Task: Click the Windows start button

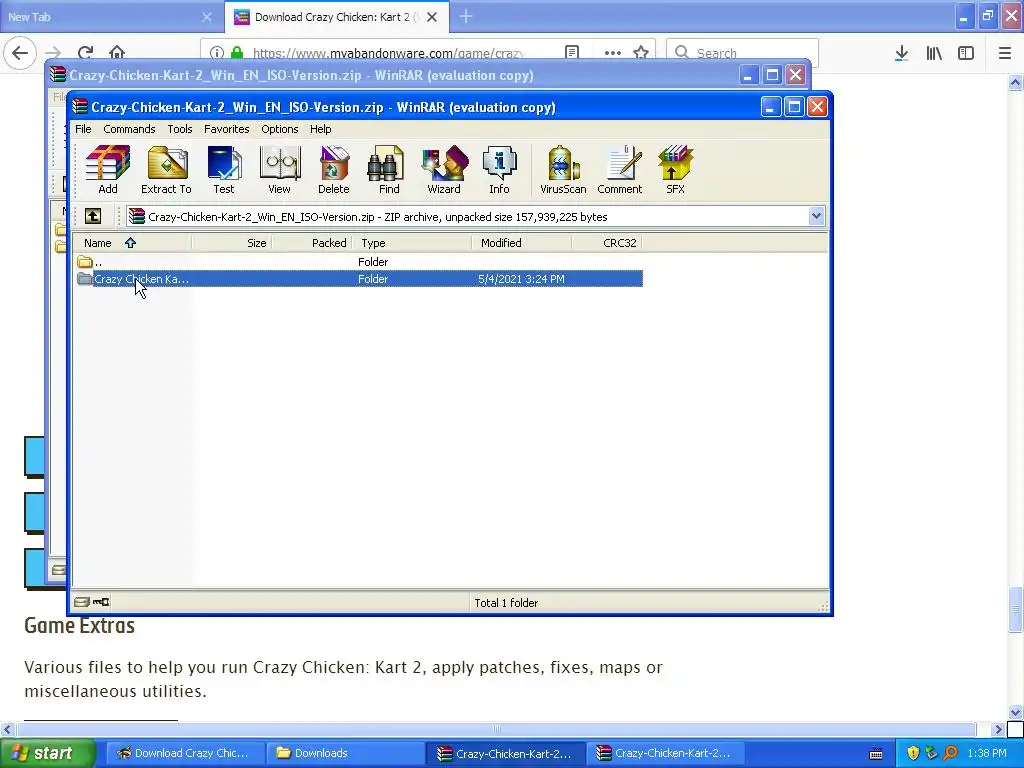Action: click(x=47, y=753)
